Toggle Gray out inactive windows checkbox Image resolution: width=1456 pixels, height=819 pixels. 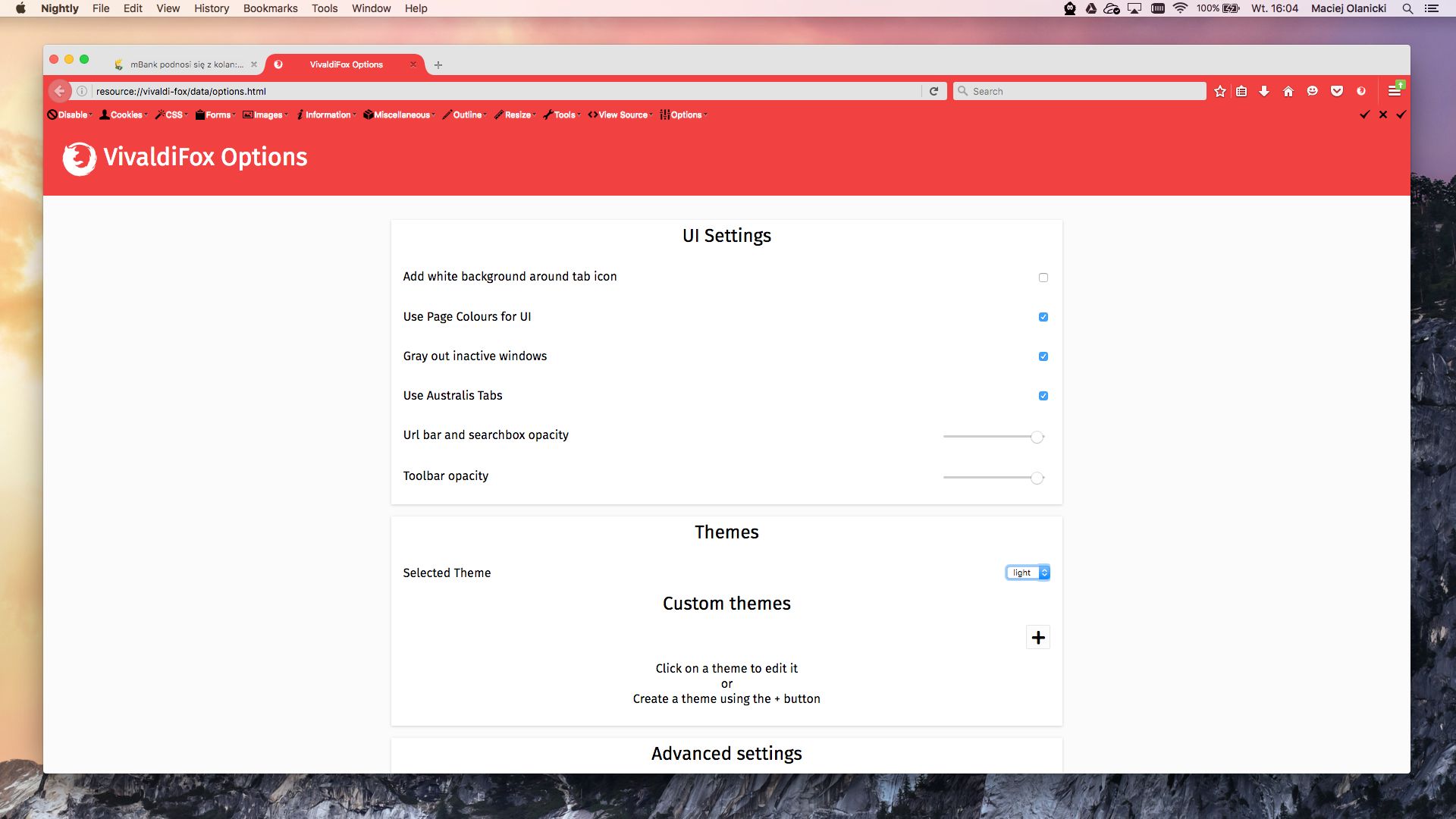point(1043,356)
